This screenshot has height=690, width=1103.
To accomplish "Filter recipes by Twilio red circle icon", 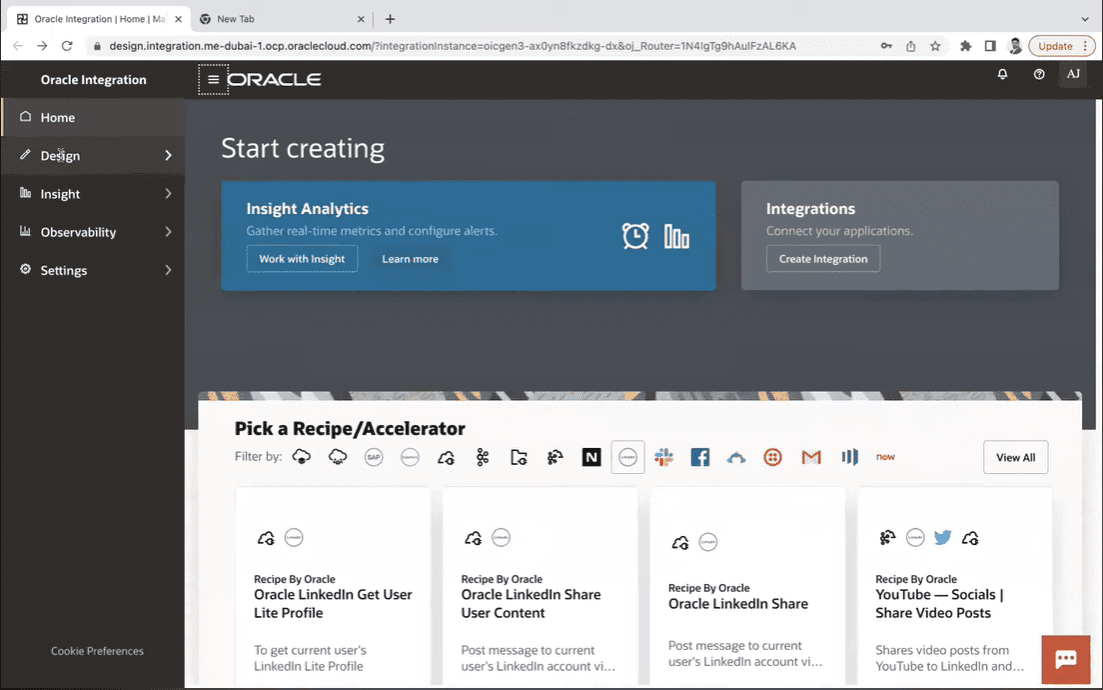I will click(772, 457).
